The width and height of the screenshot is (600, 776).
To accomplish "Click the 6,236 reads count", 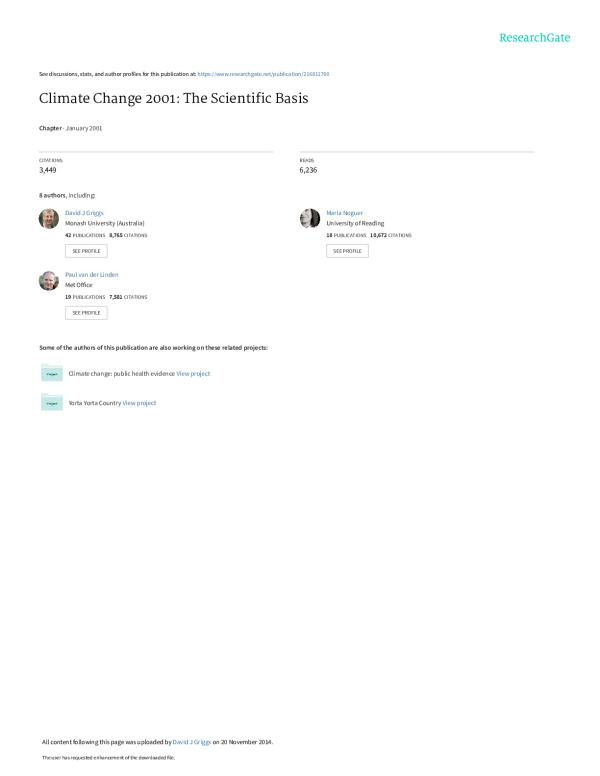I will 308,170.
